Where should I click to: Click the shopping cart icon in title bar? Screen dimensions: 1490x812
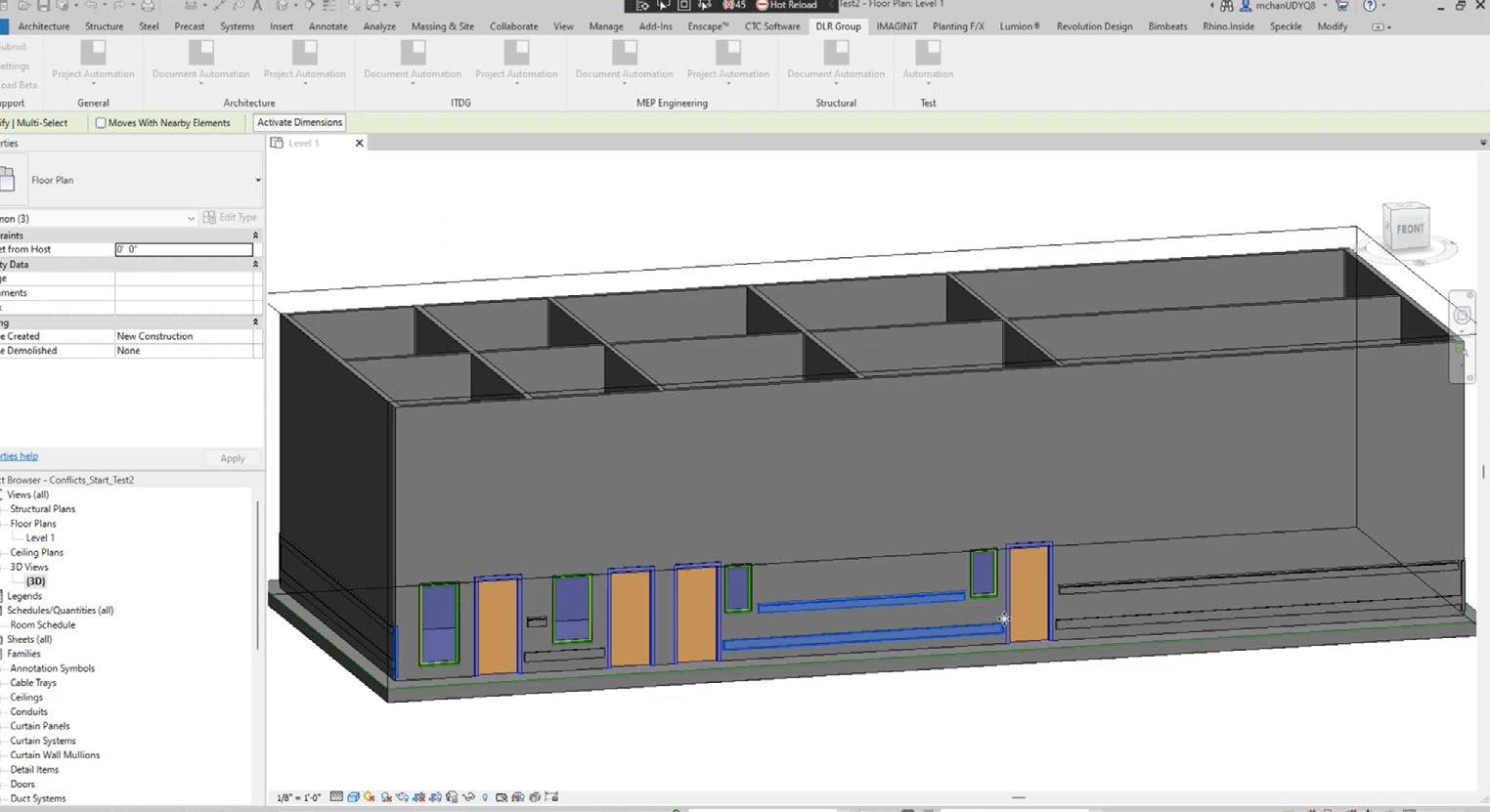coord(1341,6)
